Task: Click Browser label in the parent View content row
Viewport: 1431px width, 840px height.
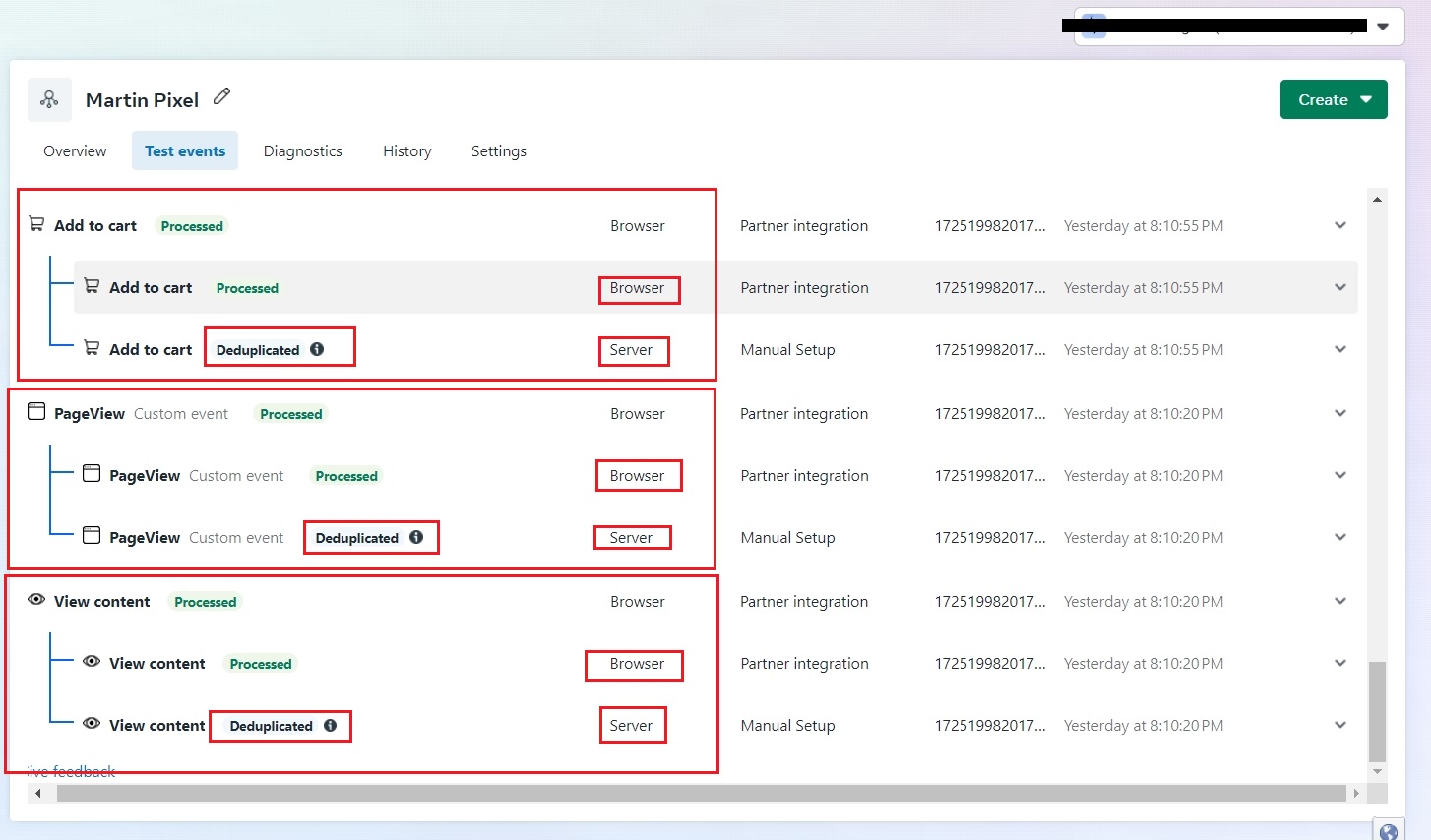Action: coord(638,602)
